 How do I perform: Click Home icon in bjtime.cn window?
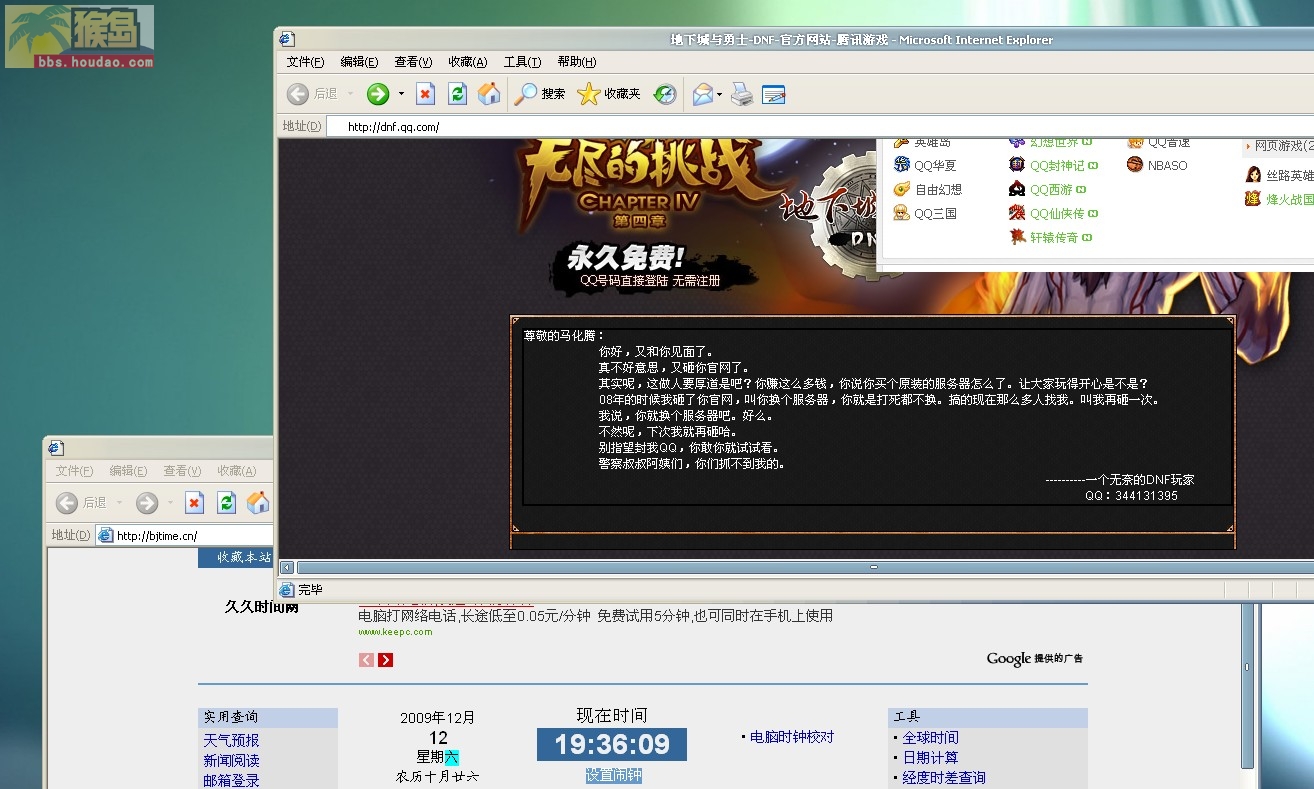[x=258, y=503]
